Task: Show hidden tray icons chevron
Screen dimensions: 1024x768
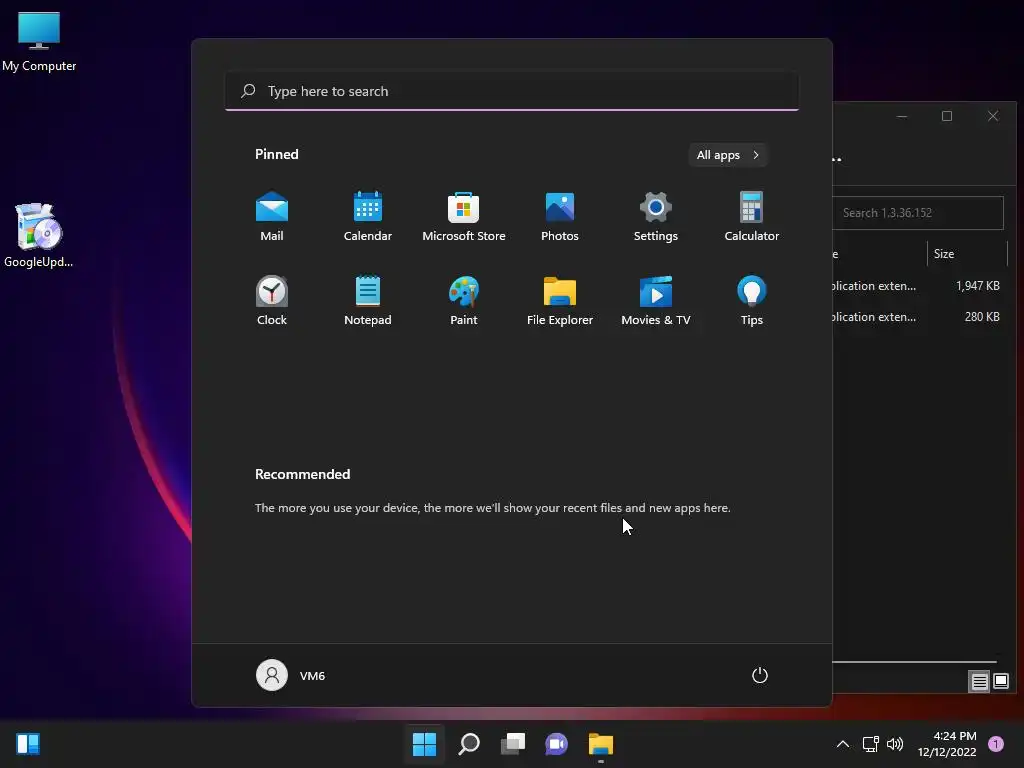Action: click(x=843, y=744)
